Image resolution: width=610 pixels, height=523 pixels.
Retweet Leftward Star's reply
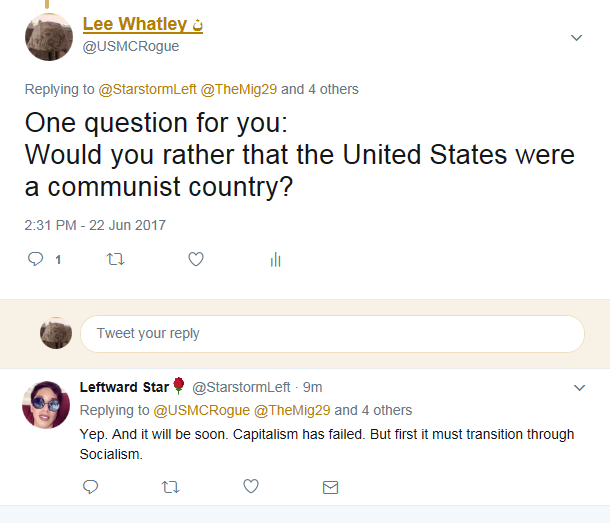(170, 487)
